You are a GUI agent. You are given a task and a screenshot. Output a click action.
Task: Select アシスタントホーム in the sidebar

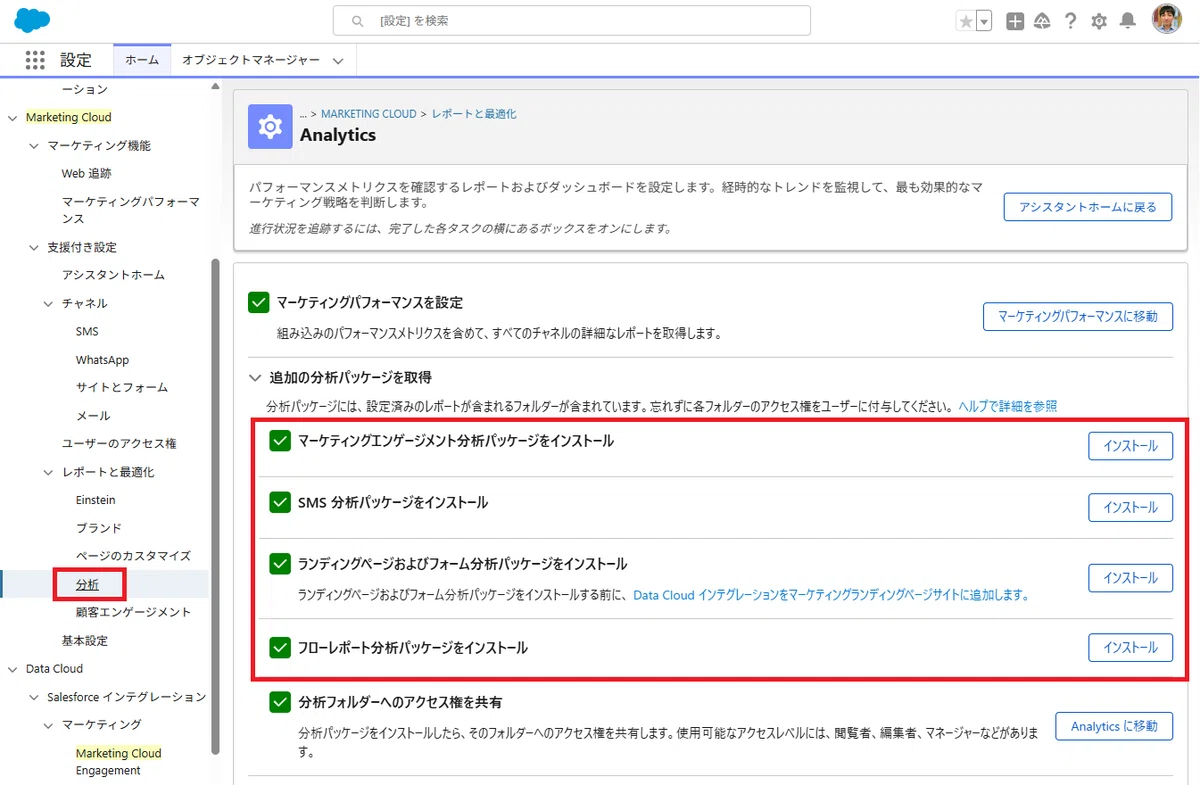point(113,275)
